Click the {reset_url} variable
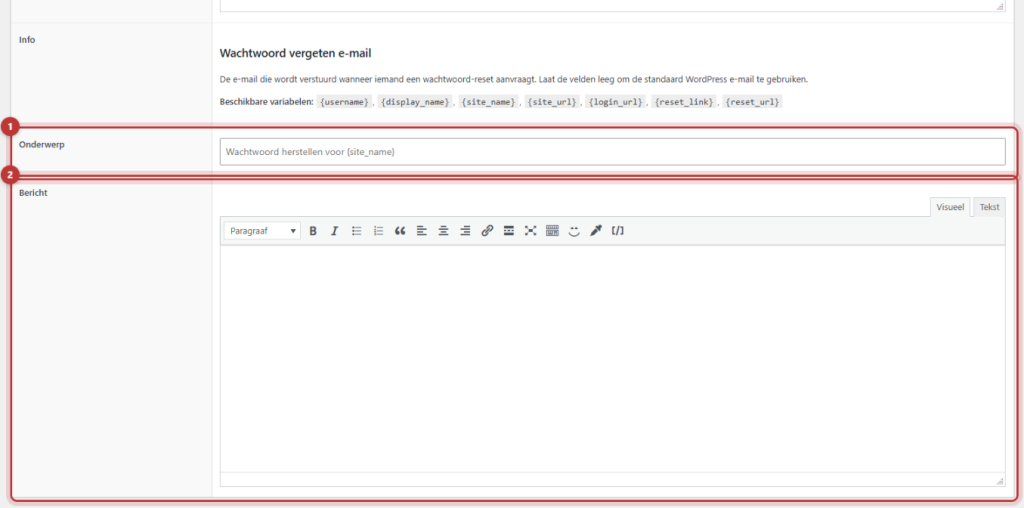1024x508 pixels. click(752, 103)
